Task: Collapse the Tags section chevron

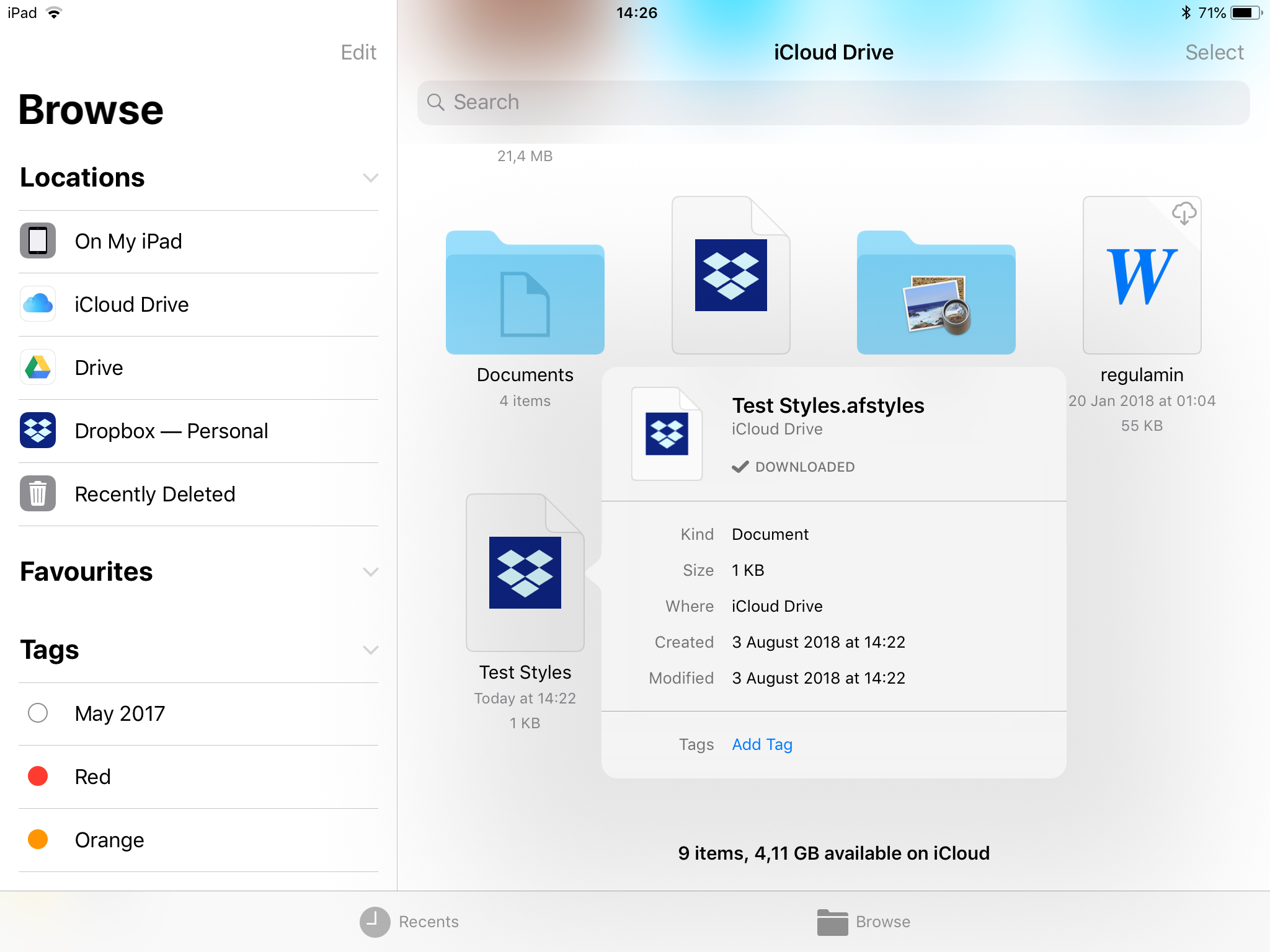Action: (370, 650)
